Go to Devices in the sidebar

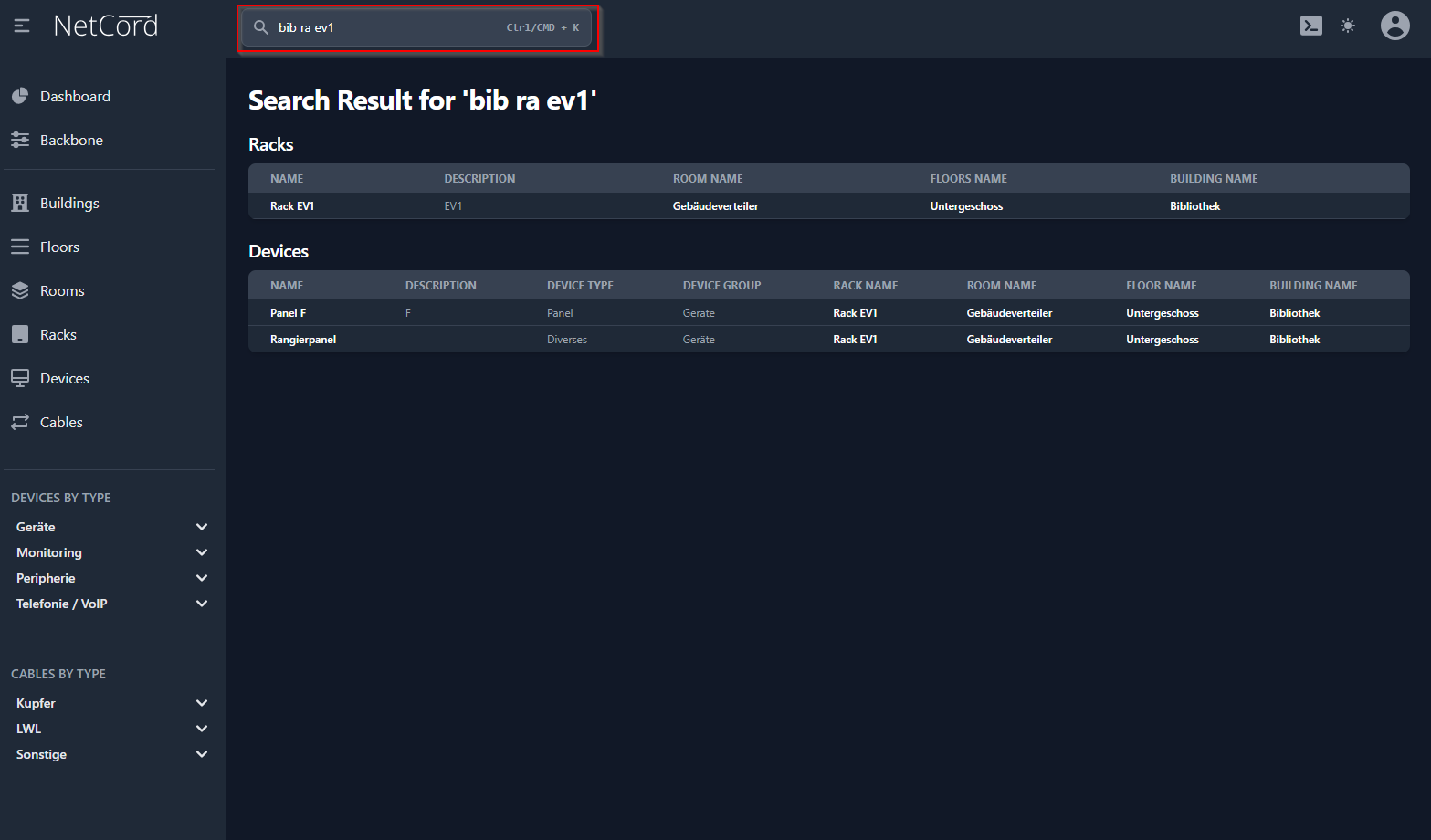pos(64,379)
